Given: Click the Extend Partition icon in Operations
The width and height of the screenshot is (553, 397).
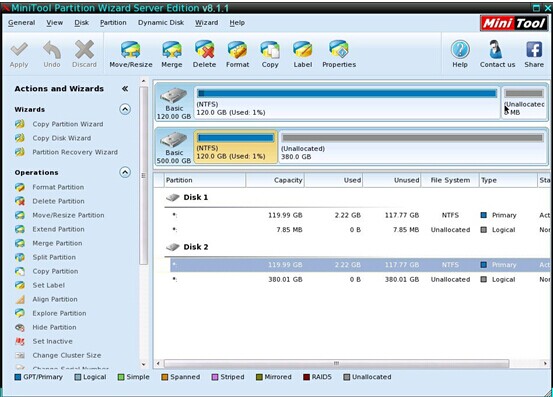Looking at the screenshot, I should pyautogui.click(x=20, y=229).
